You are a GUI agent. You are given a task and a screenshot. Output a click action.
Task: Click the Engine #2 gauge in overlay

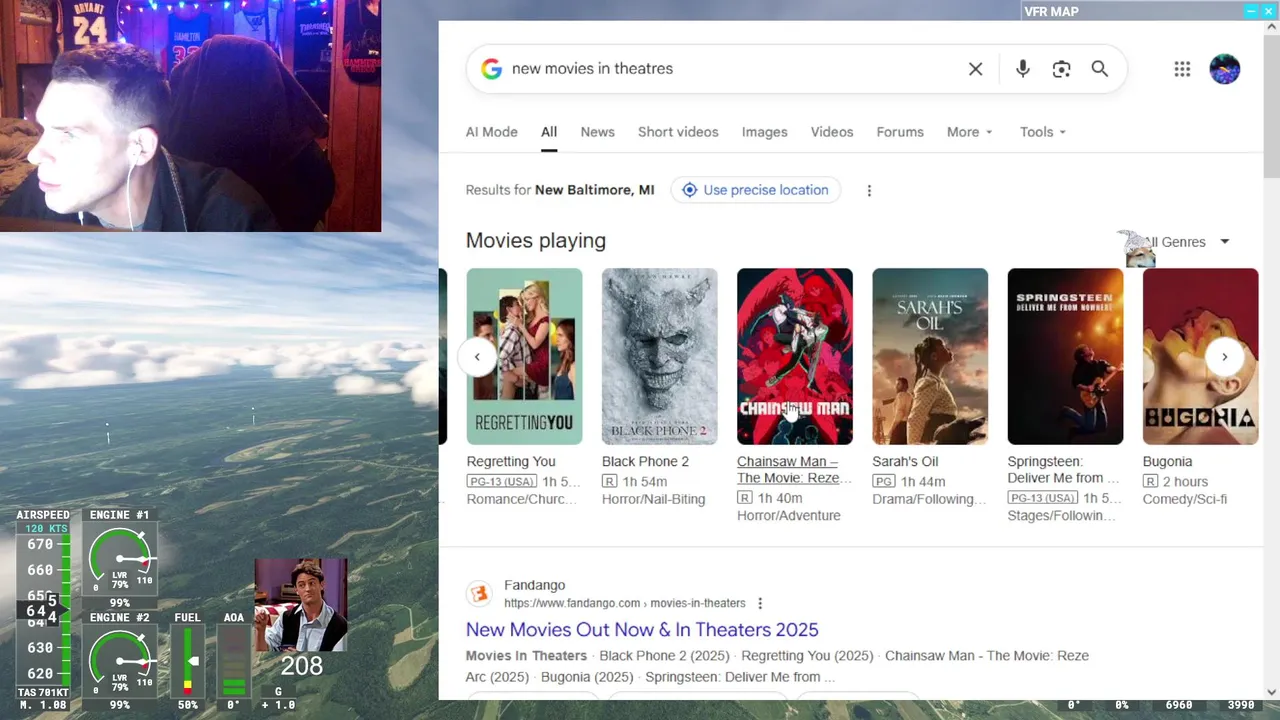click(120, 662)
